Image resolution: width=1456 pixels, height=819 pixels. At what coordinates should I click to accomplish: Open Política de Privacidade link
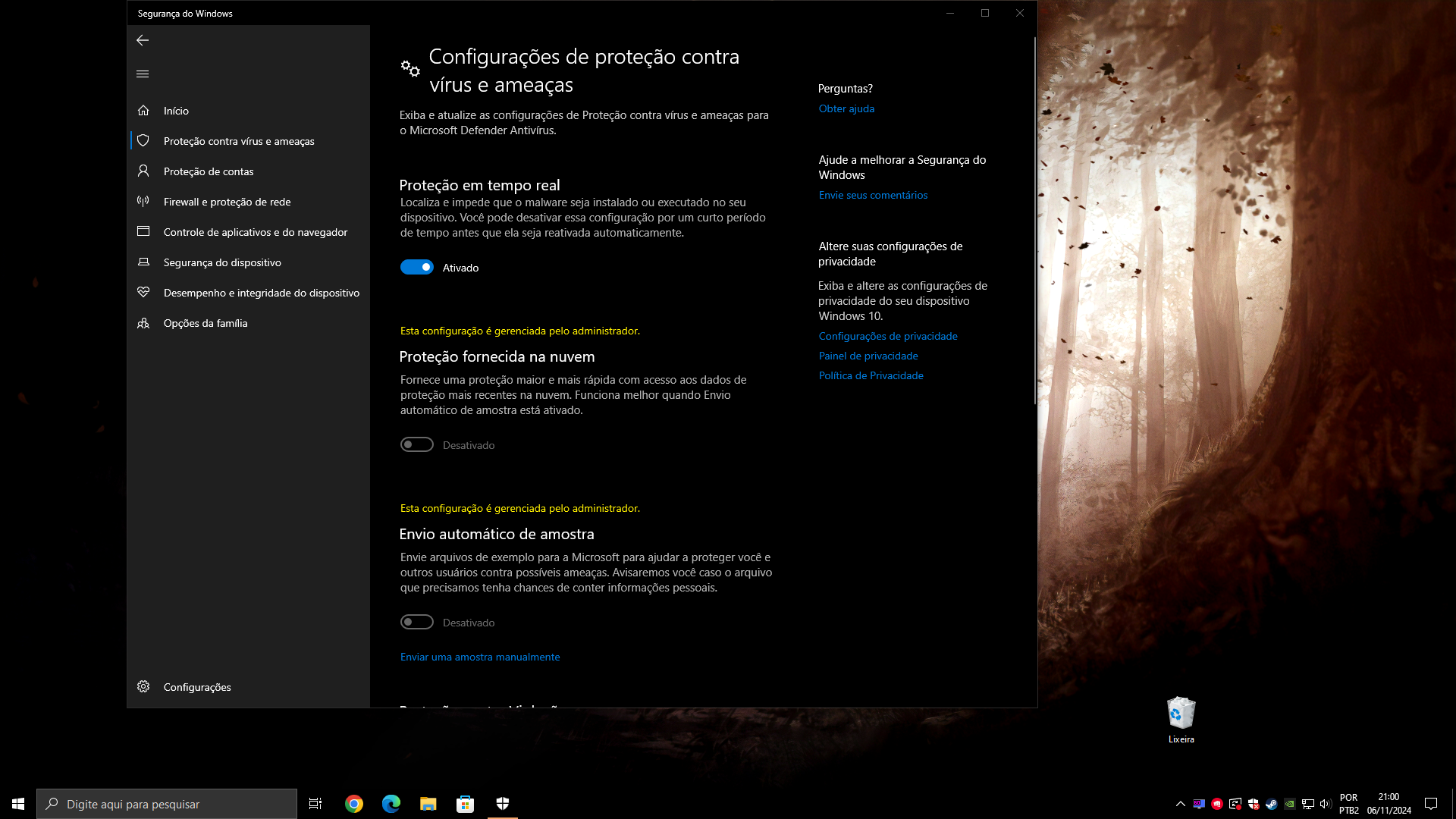point(871,375)
